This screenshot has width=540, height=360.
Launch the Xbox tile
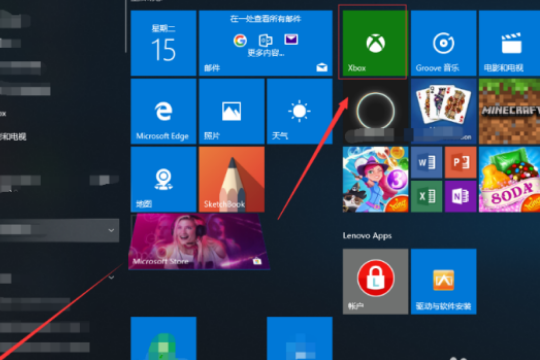(375, 43)
